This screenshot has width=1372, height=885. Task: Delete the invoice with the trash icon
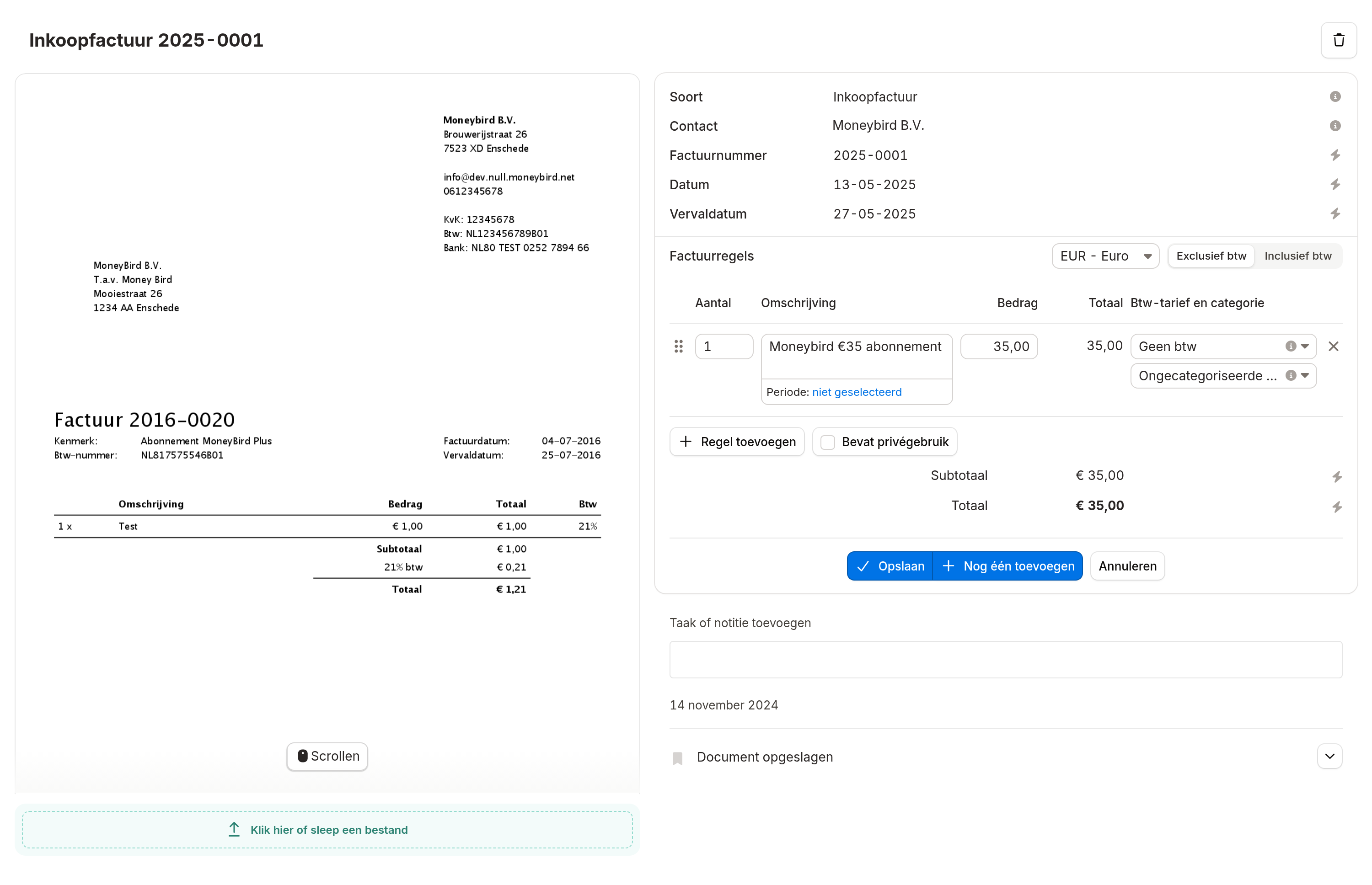(1338, 40)
